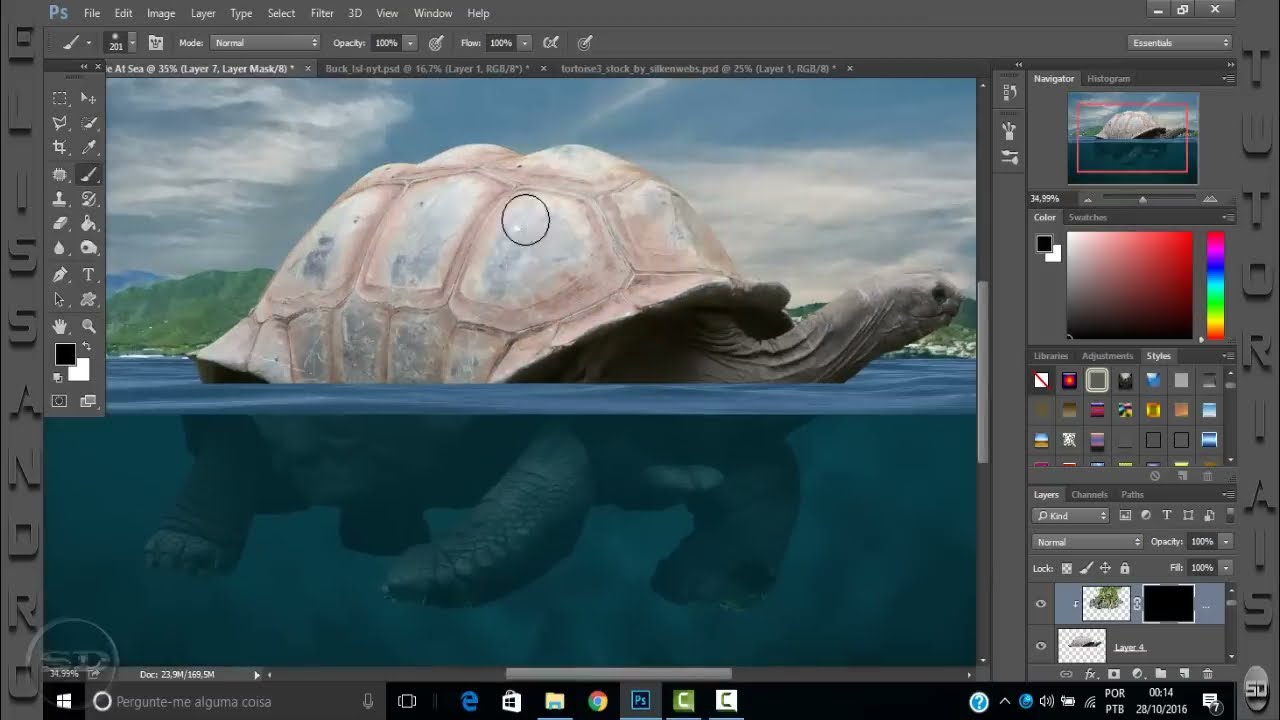This screenshot has width=1280, height=720.
Task: Select the Eyedropper tool
Action: pyautogui.click(x=88, y=148)
